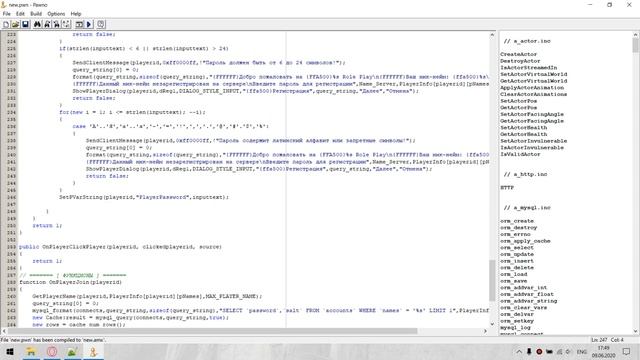This screenshot has height=360, width=640.
Task: Select SetActorFacingAngle in function list
Action: pyautogui.click(x=532, y=114)
